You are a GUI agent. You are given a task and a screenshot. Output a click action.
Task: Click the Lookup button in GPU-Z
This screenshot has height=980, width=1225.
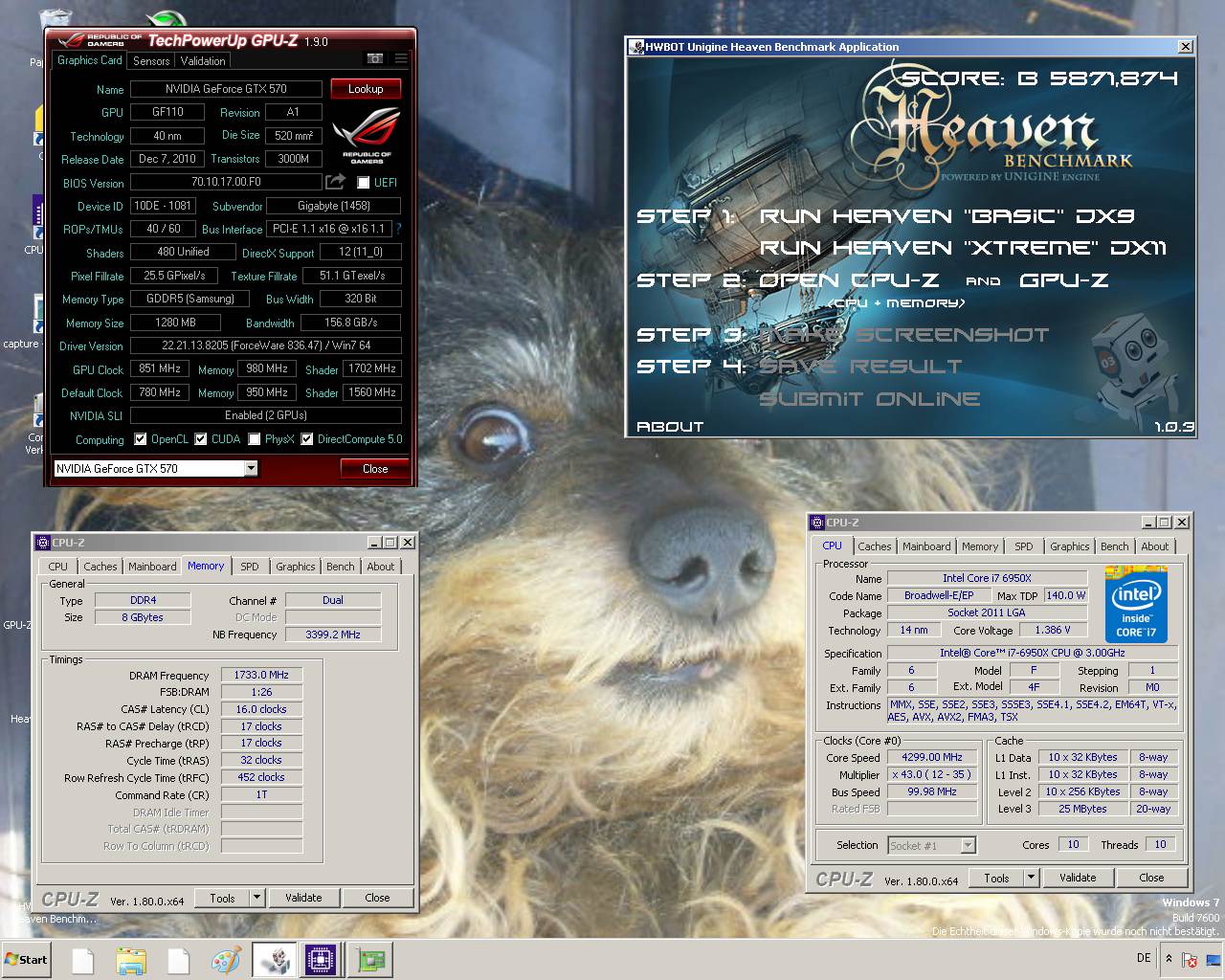366,89
